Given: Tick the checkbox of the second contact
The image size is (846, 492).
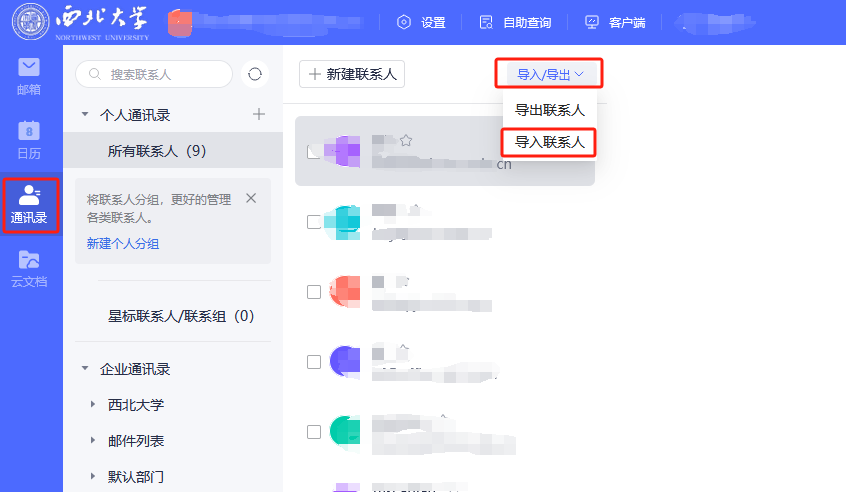Looking at the screenshot, I should (314, 222).
